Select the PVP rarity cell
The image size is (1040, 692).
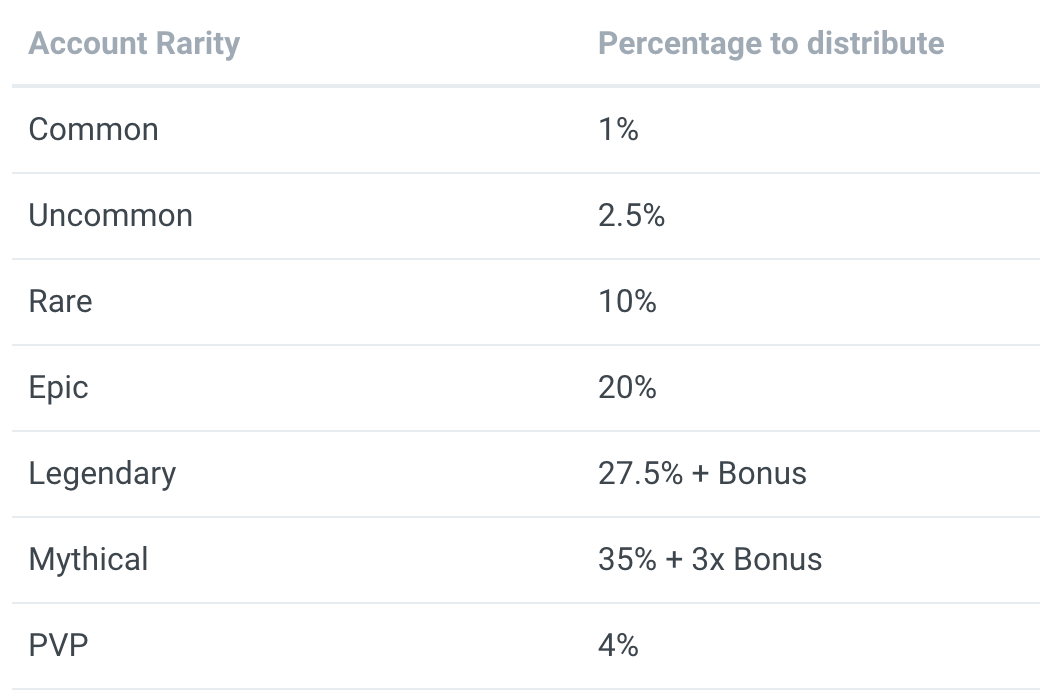point(58,646)
